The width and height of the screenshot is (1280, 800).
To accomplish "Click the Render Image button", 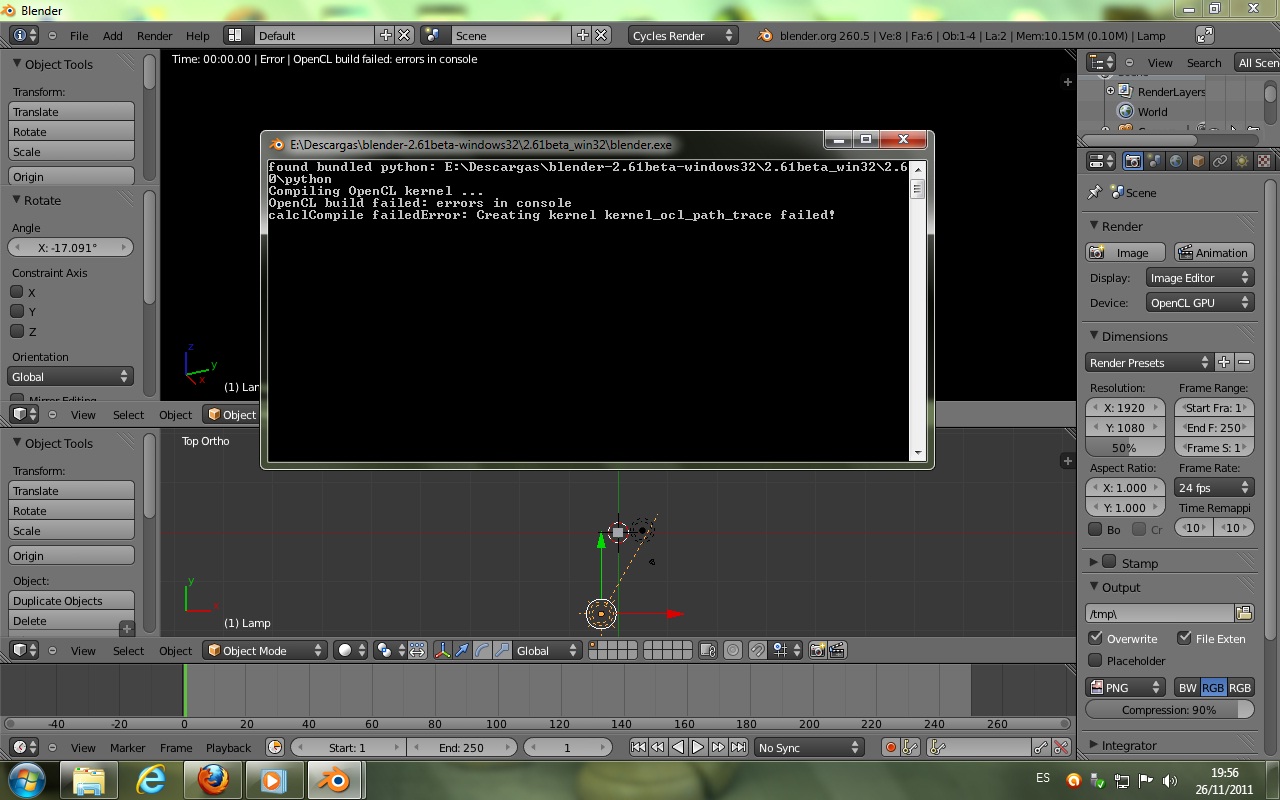I will click(x=1126, y=252).
